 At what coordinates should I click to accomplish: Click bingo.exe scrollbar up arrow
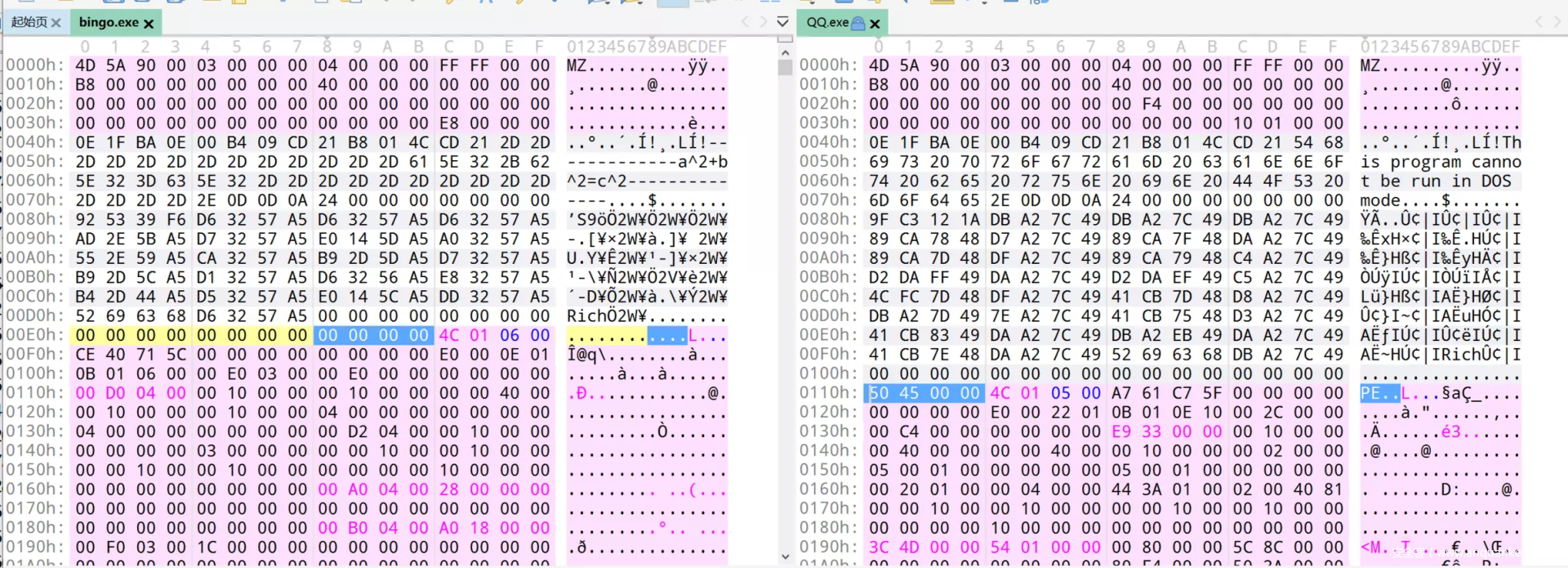[x=785, y=53]
